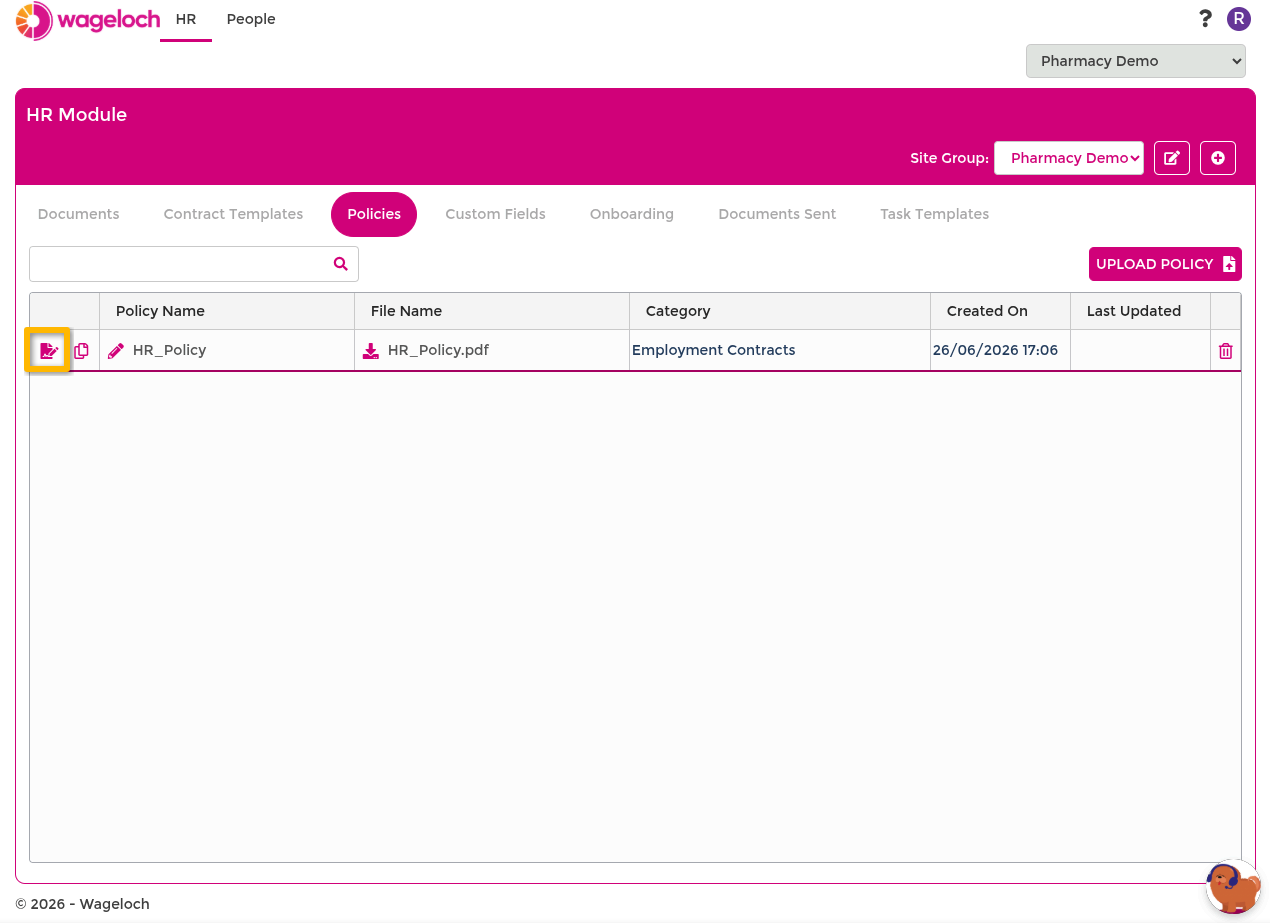1270x923 pixels.
Task: Click the edit site group icon
Action: tap(1172, 158)
